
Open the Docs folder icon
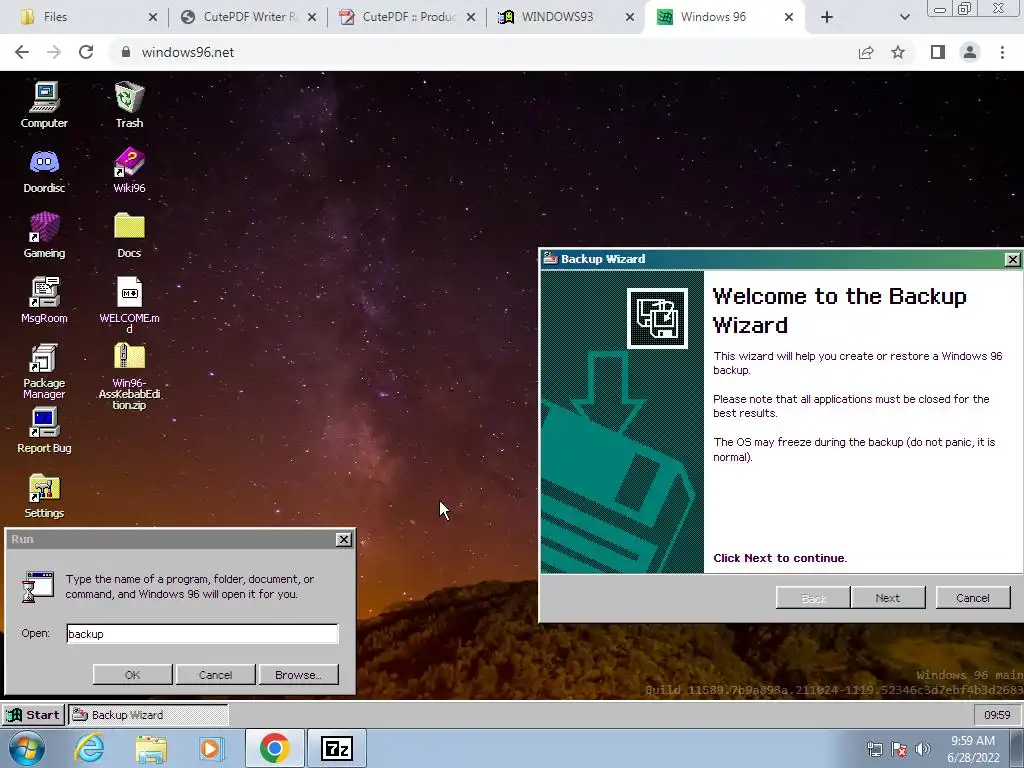click(x=129, y=235)
